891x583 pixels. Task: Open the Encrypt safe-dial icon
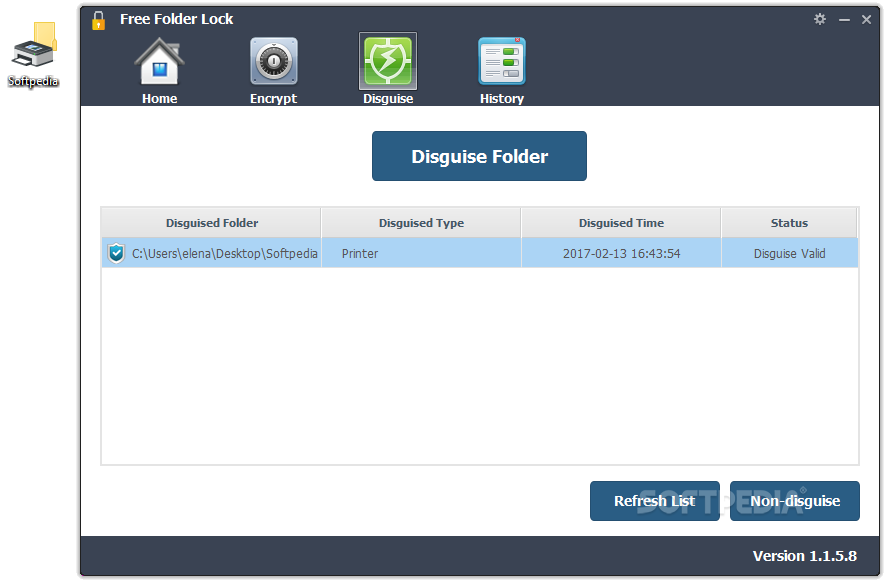click(x=274, y=61)
